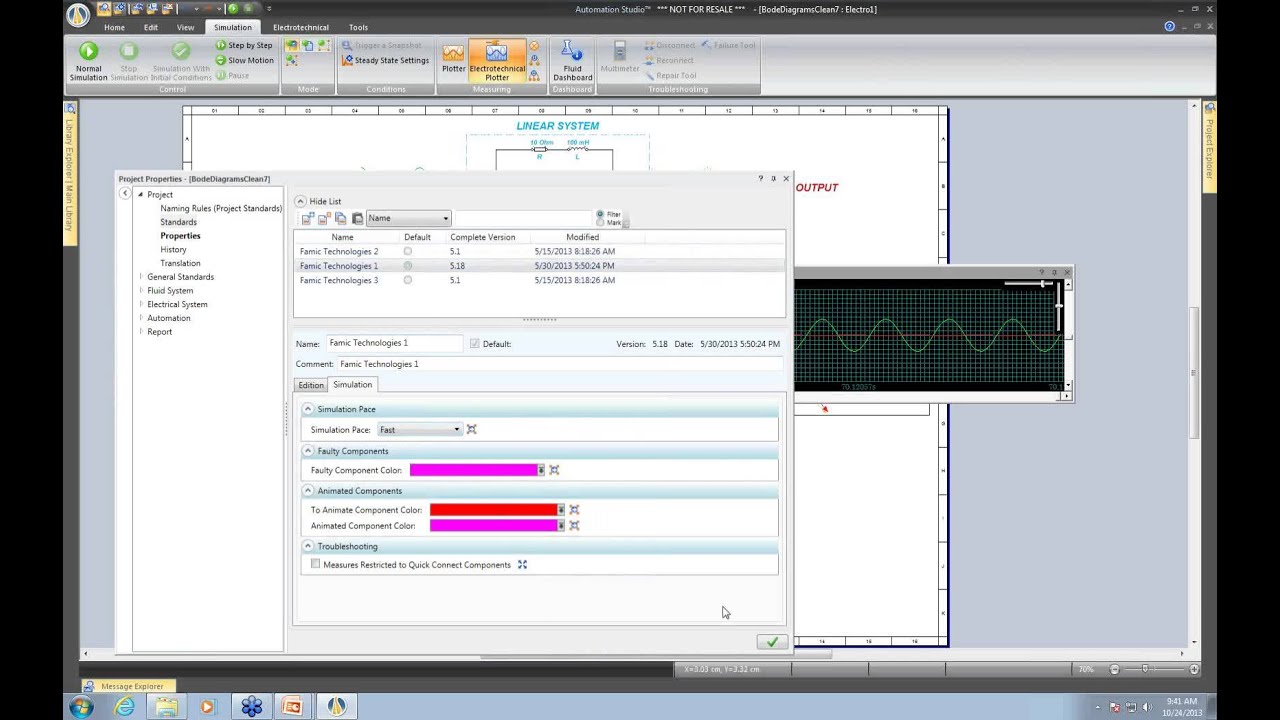Open the Edit ribbon tab

pyautogui.click(x=151, y=27)
